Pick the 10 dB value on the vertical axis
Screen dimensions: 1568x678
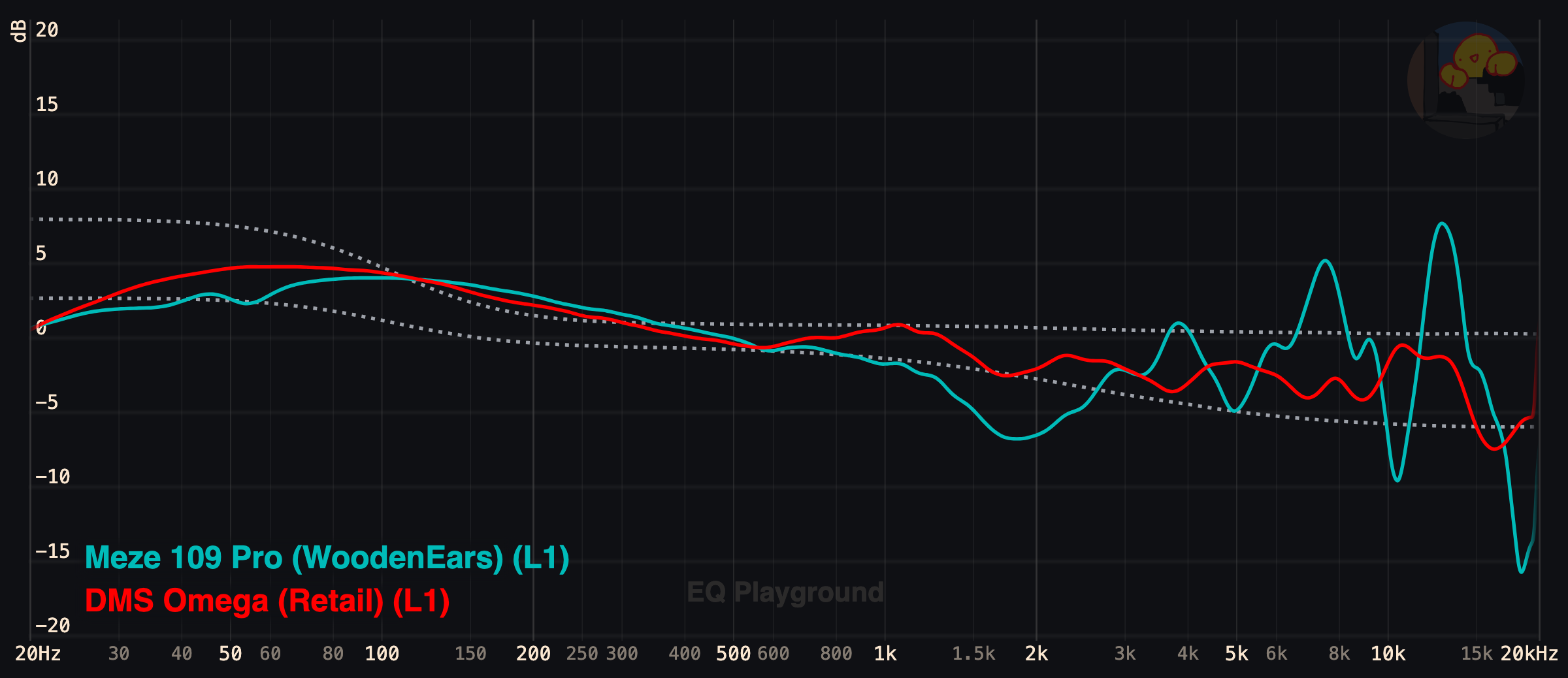(x=47, y=179)
